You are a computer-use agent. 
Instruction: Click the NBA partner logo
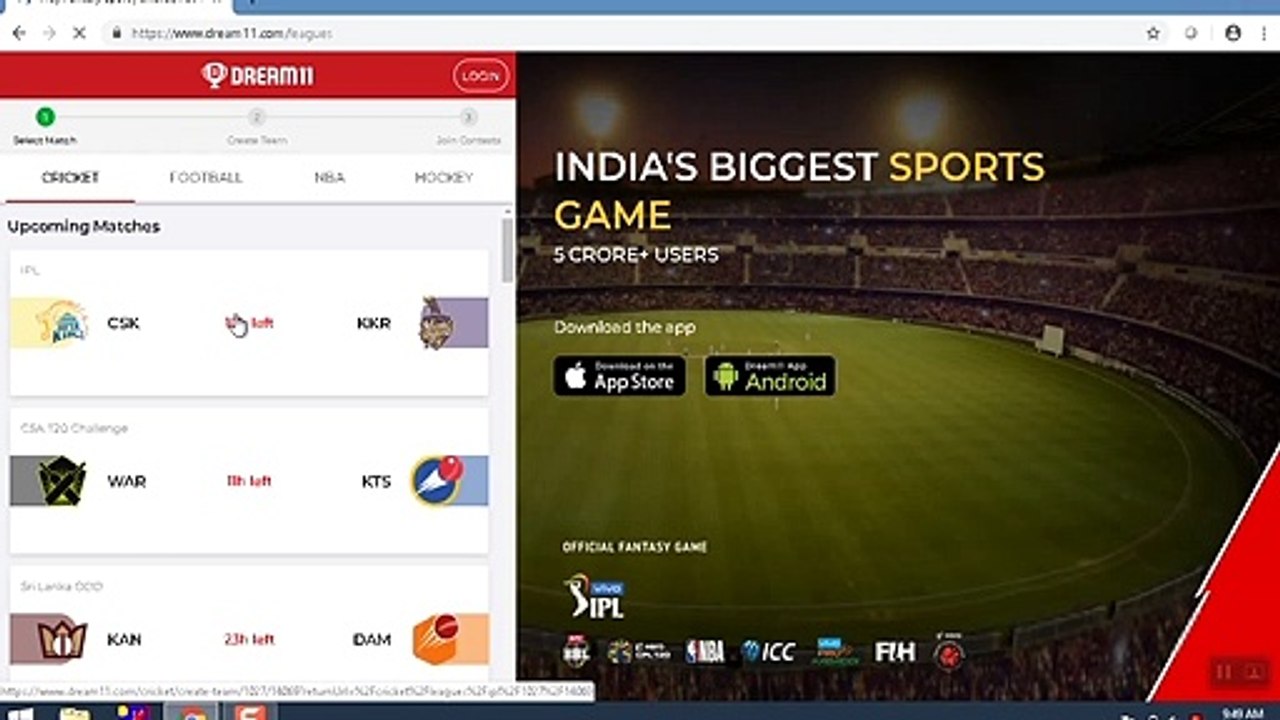pyautogui.click(x=705, y=652)
